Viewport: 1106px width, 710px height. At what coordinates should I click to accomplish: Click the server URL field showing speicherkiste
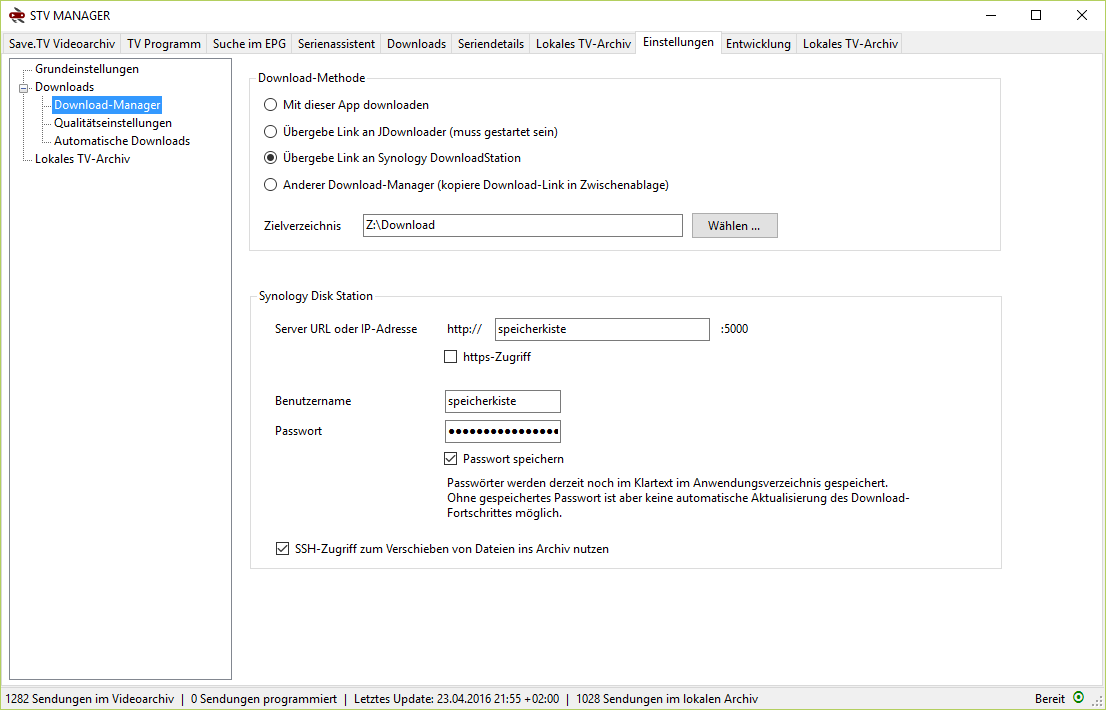point(601,329)
